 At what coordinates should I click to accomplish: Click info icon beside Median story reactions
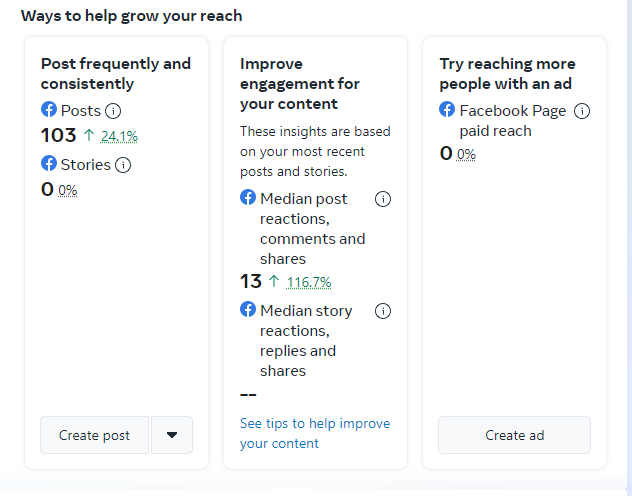coord(382,311)
